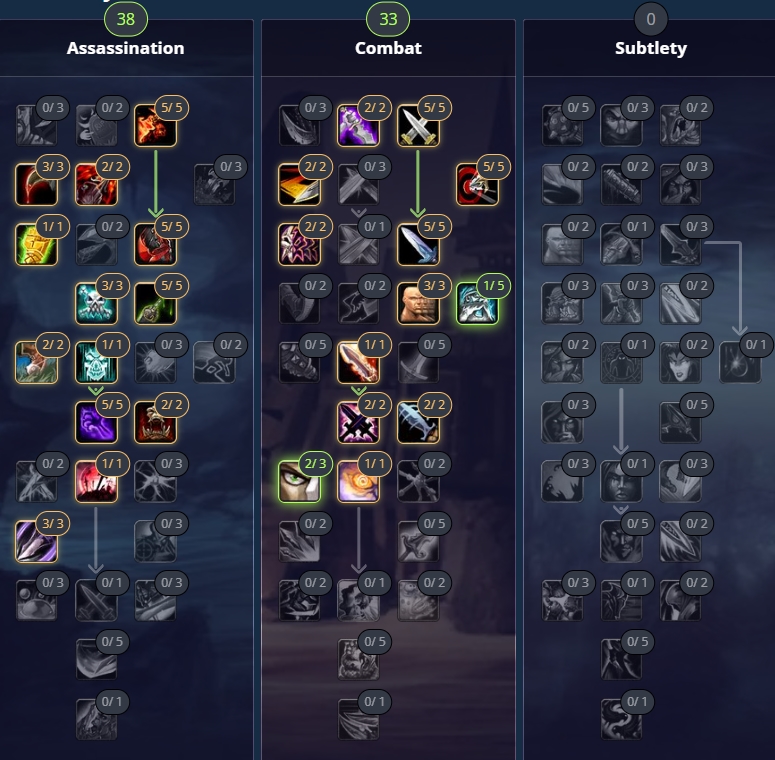The width and height of the screenshot is (775, 760).
Task: Select the glowing orange swirl Adrenaline Rush talent
Action: point(358,482)
